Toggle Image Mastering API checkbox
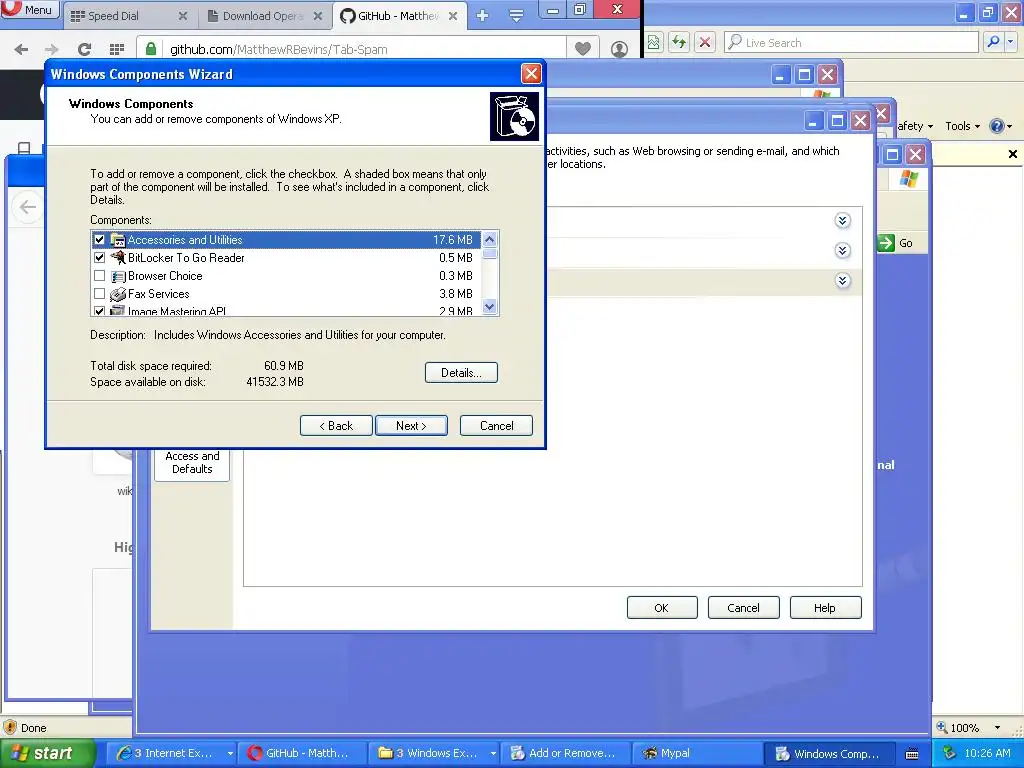The height and width of the screenshot is (768, 1024). [x=99, y=311]
